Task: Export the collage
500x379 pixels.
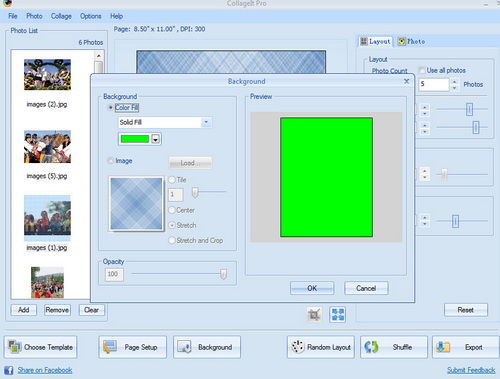Action: (466, 347)
